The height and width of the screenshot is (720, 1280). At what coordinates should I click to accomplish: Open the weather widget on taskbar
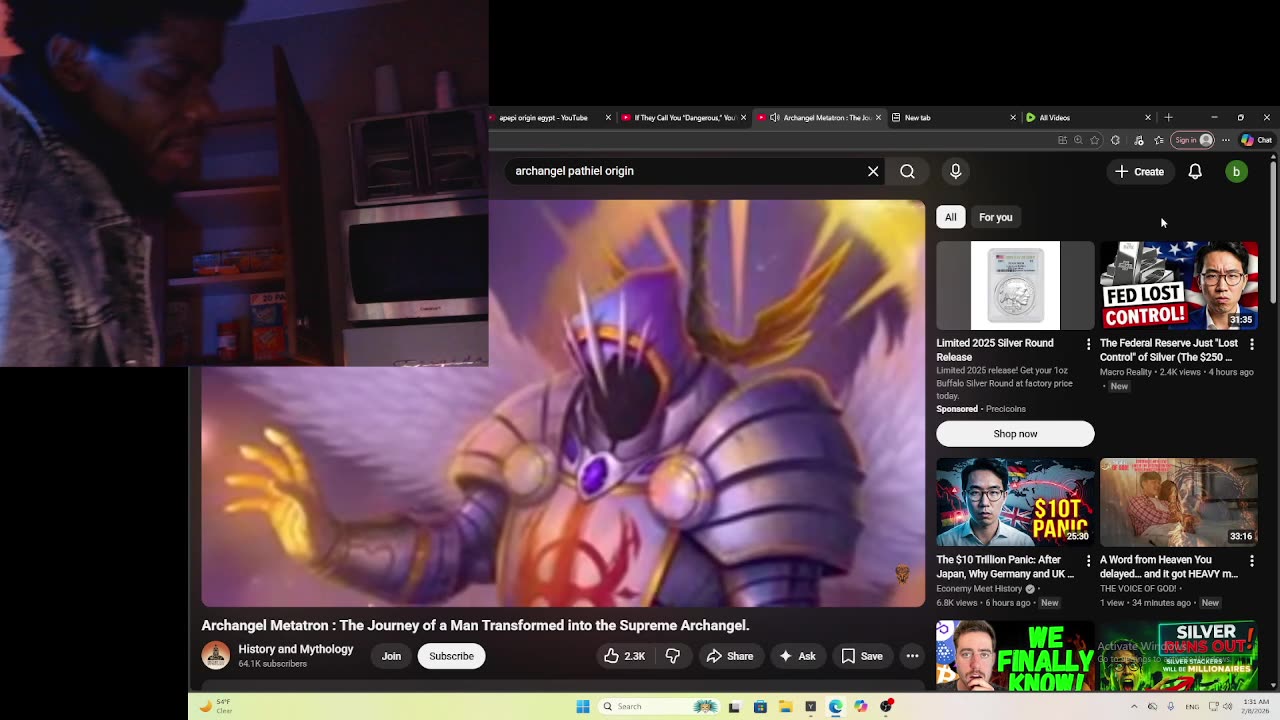(x=216, y=706)
